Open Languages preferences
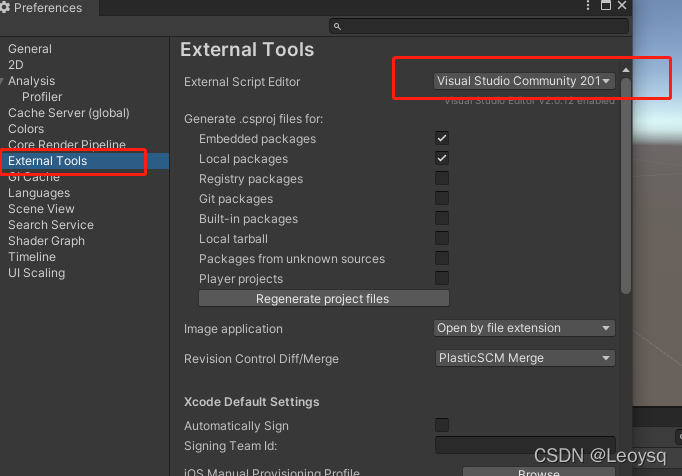Screen dimensions: 682x476 pos(39,193)
